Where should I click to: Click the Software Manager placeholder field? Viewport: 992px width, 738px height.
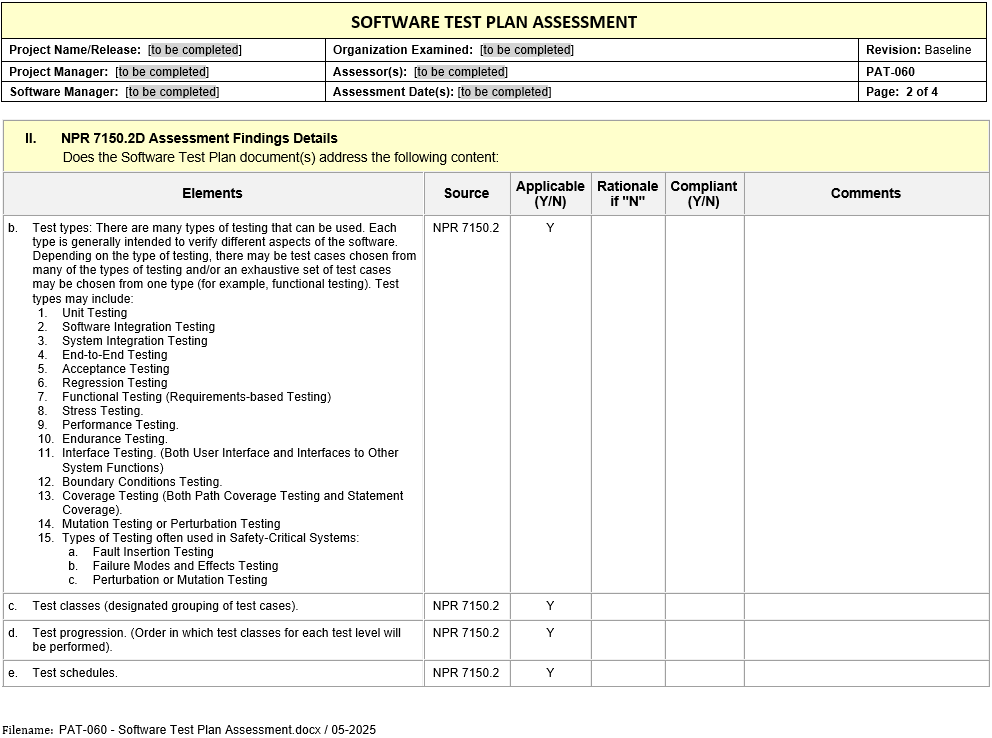pos(172,92)
